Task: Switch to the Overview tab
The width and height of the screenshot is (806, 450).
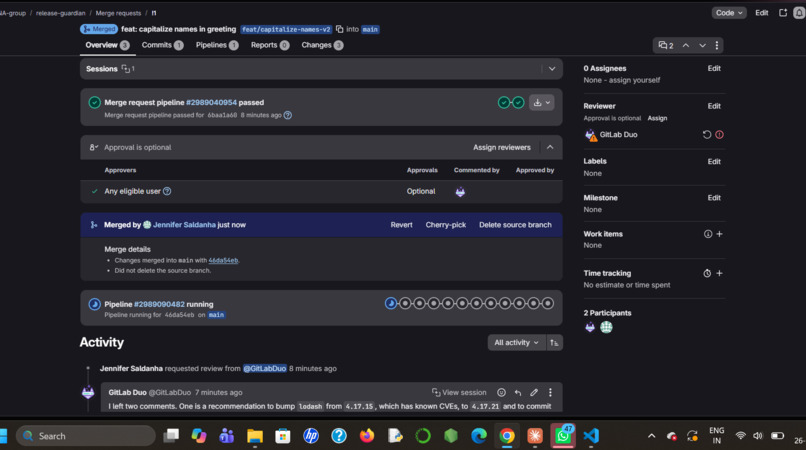Action: 107,45
